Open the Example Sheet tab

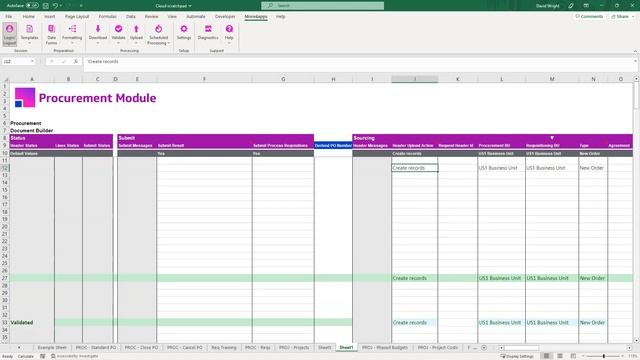pyautogui.click(x=52, y=348)
